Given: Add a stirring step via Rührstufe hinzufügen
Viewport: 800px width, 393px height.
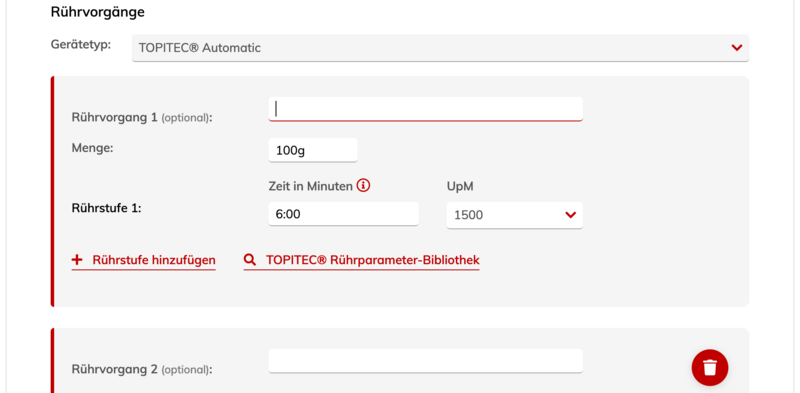Looking at the screenshot, I should click(143, 260).
